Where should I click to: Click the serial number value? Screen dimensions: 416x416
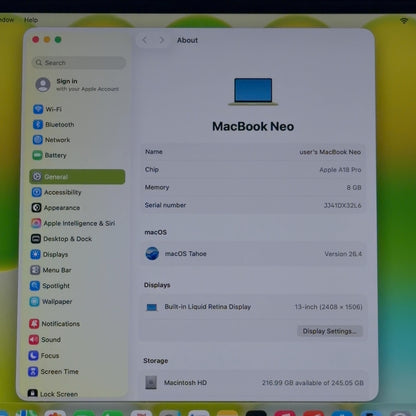pyautogui.click(x=343, y=205)
